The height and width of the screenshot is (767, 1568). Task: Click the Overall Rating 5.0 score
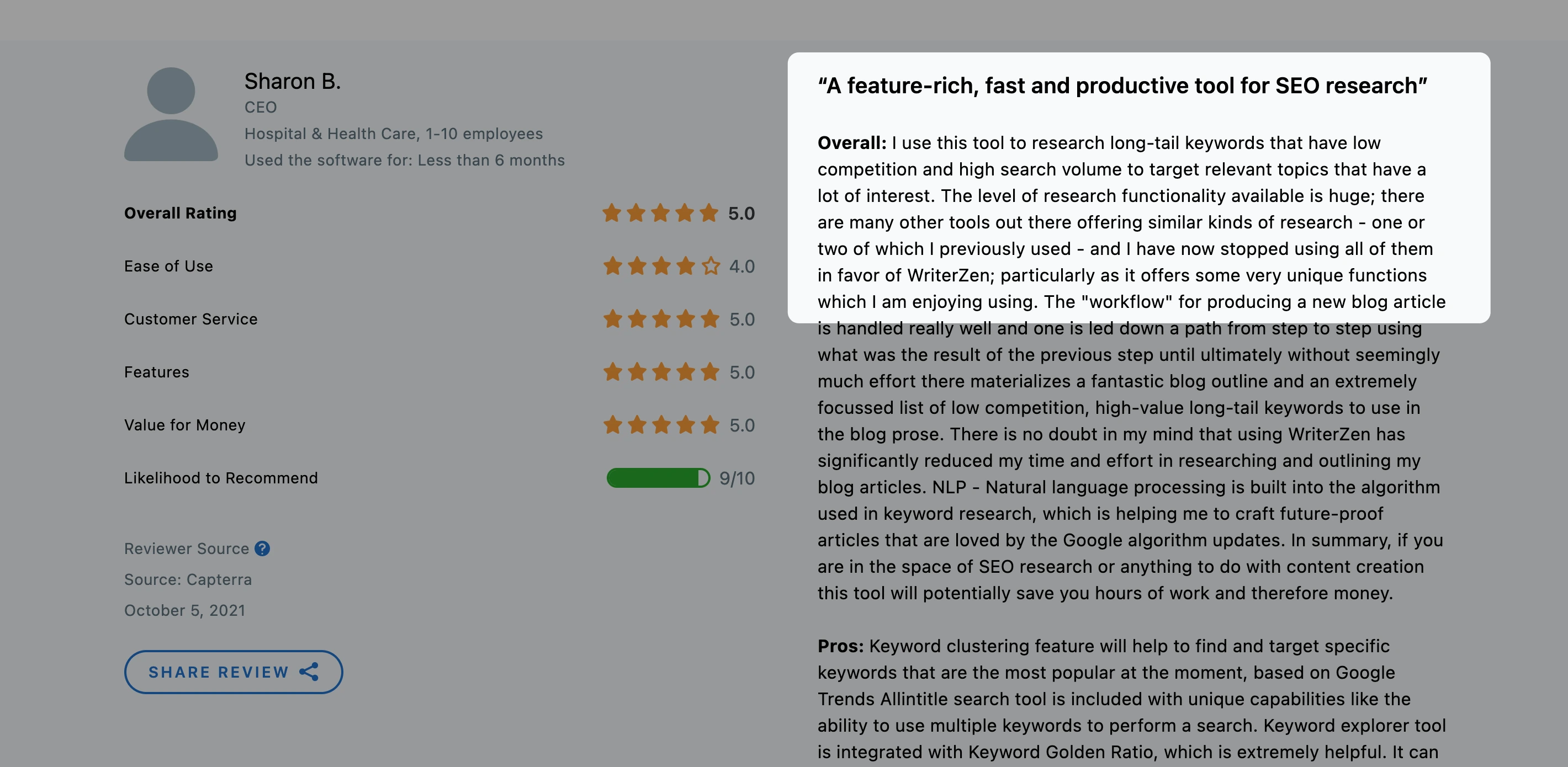tap(741, 214)
